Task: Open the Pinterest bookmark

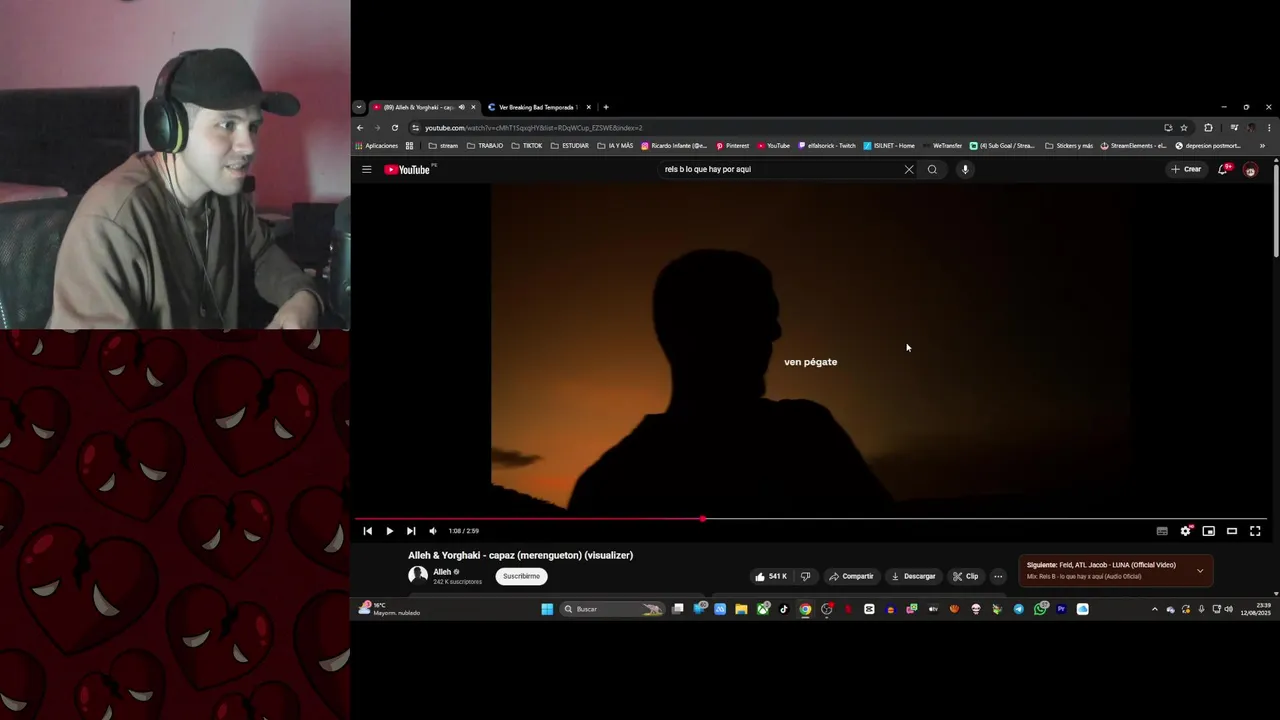Action: (x=732, y=146)
